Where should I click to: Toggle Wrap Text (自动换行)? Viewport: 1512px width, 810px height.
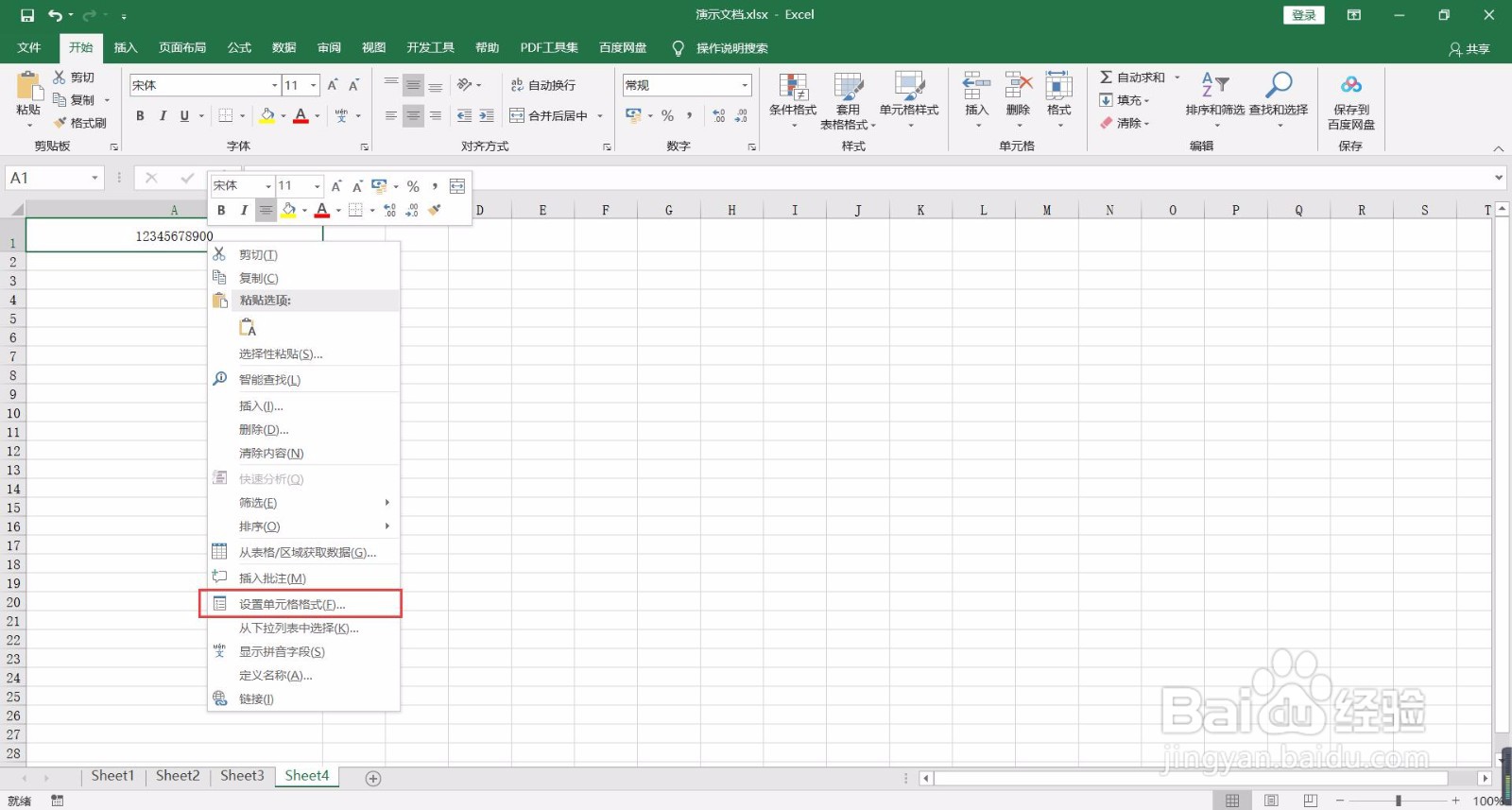click(x=543, y=85)
